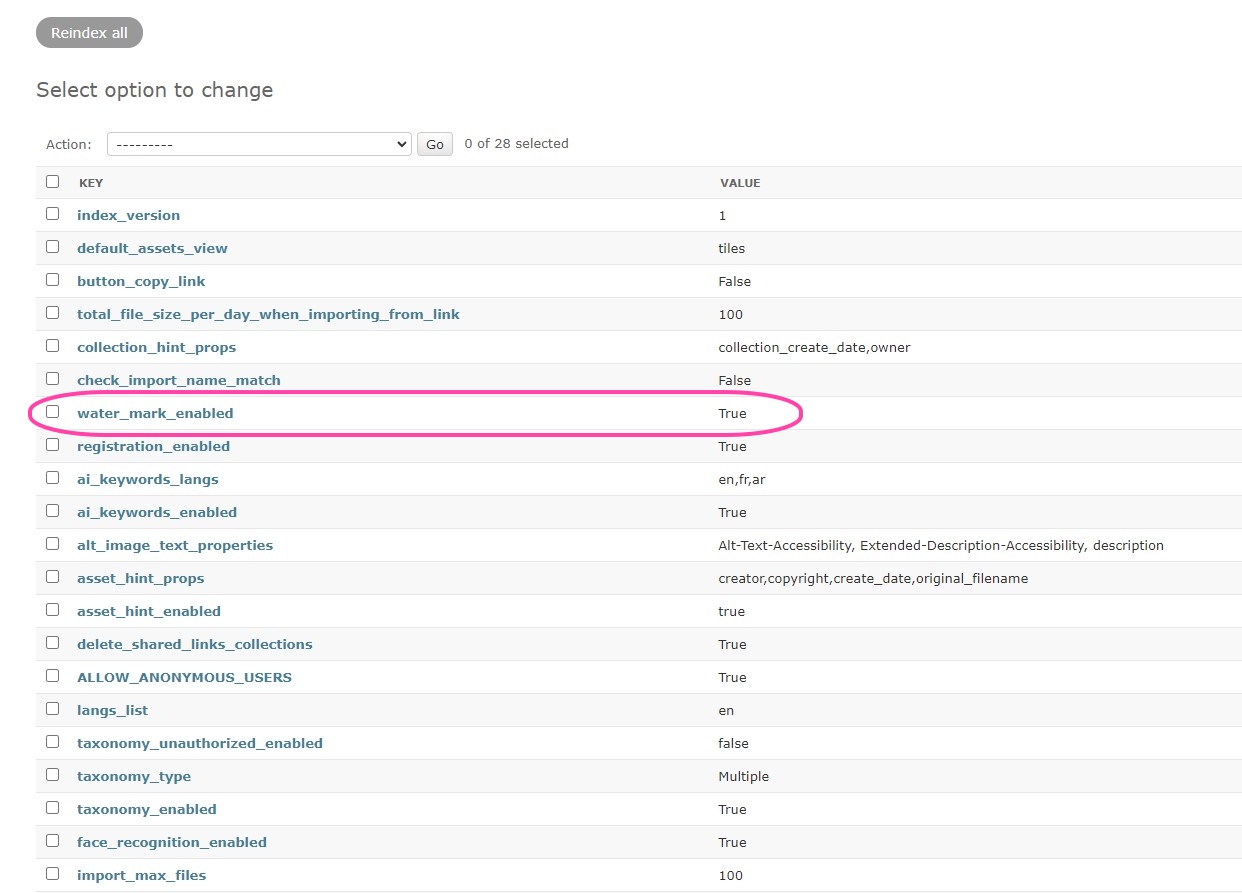Click the True value for water_mark_enabled

click(732, 413)
